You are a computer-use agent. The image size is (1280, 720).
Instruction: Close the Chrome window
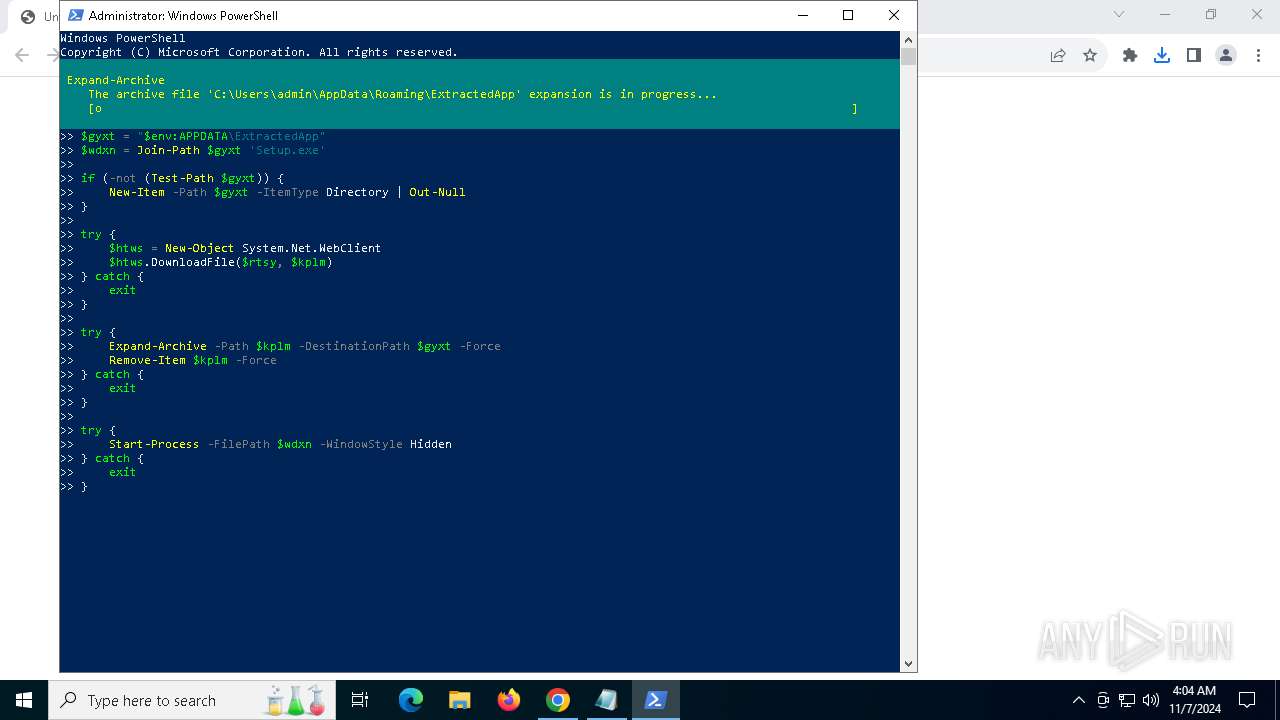click(x=1257, y=14)
